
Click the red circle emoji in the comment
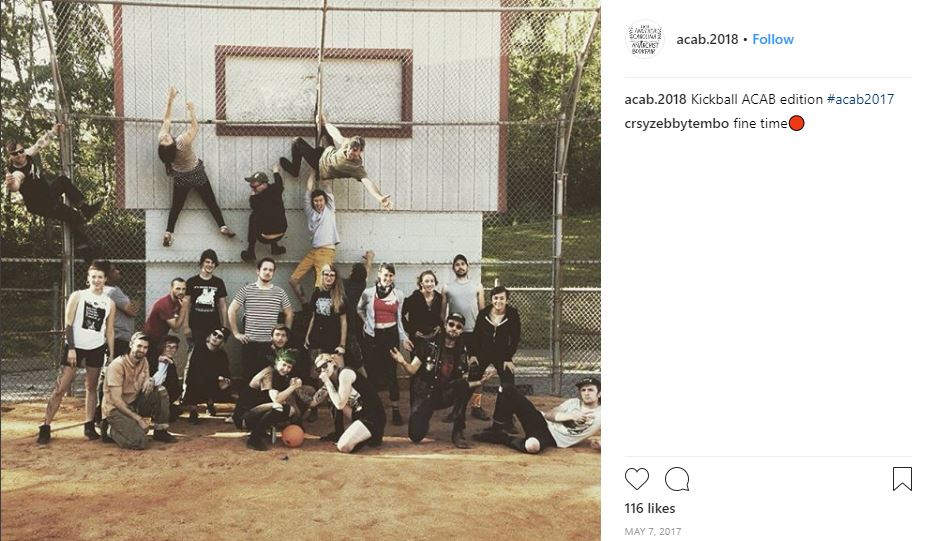pos(796,124)
